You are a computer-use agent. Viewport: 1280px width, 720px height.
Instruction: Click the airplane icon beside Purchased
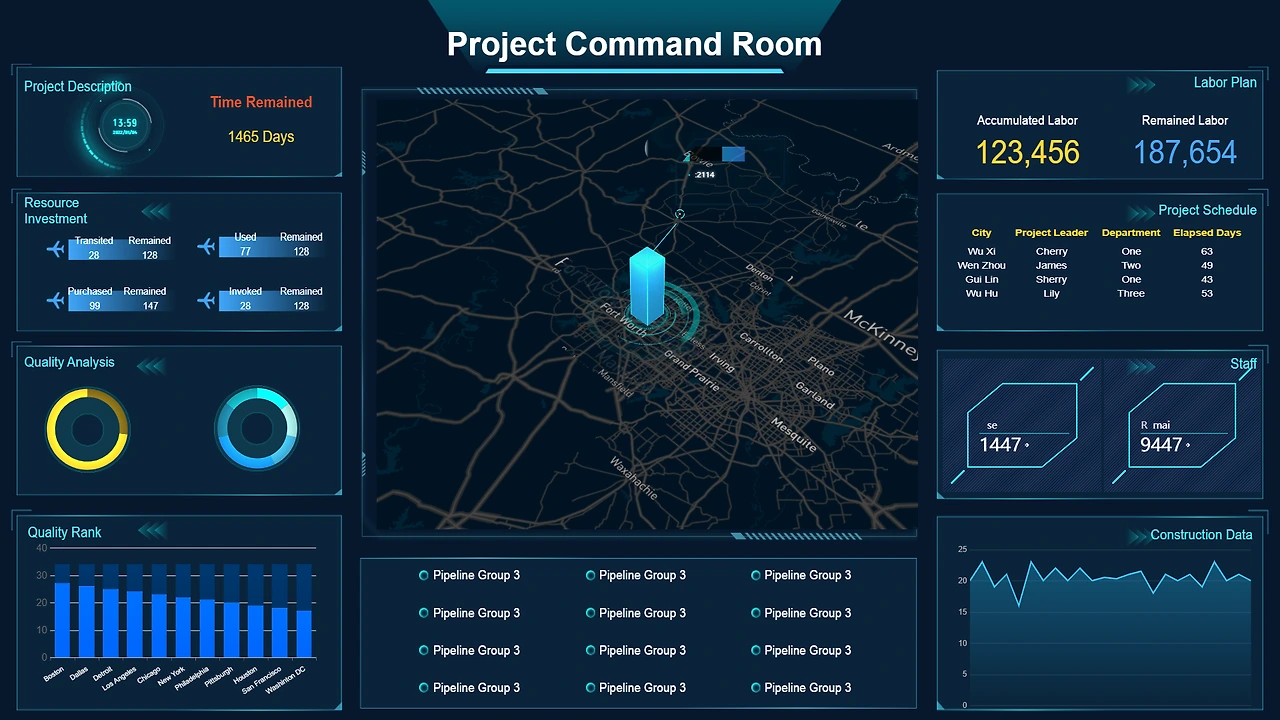pyautogui.click(x=55, y=299)
